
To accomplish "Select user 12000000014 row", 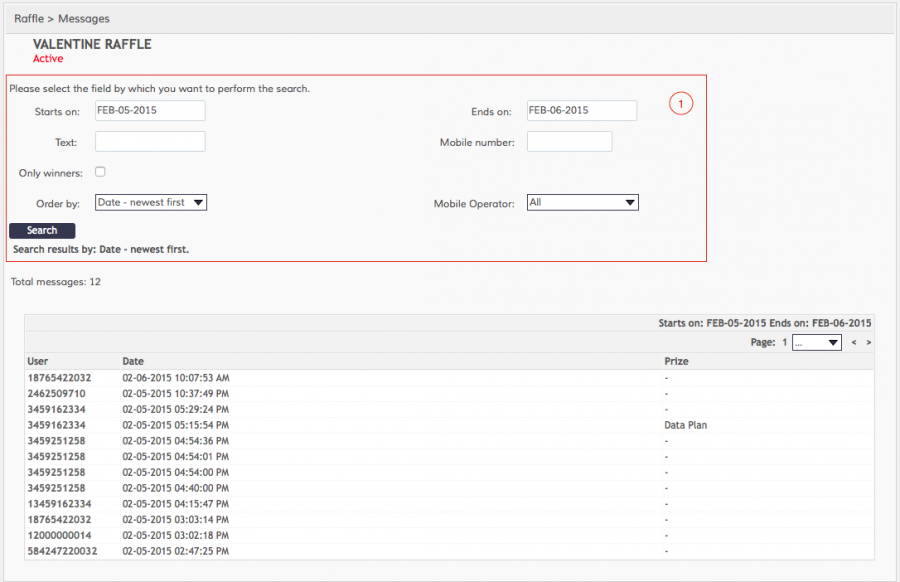I will point(59,535).
